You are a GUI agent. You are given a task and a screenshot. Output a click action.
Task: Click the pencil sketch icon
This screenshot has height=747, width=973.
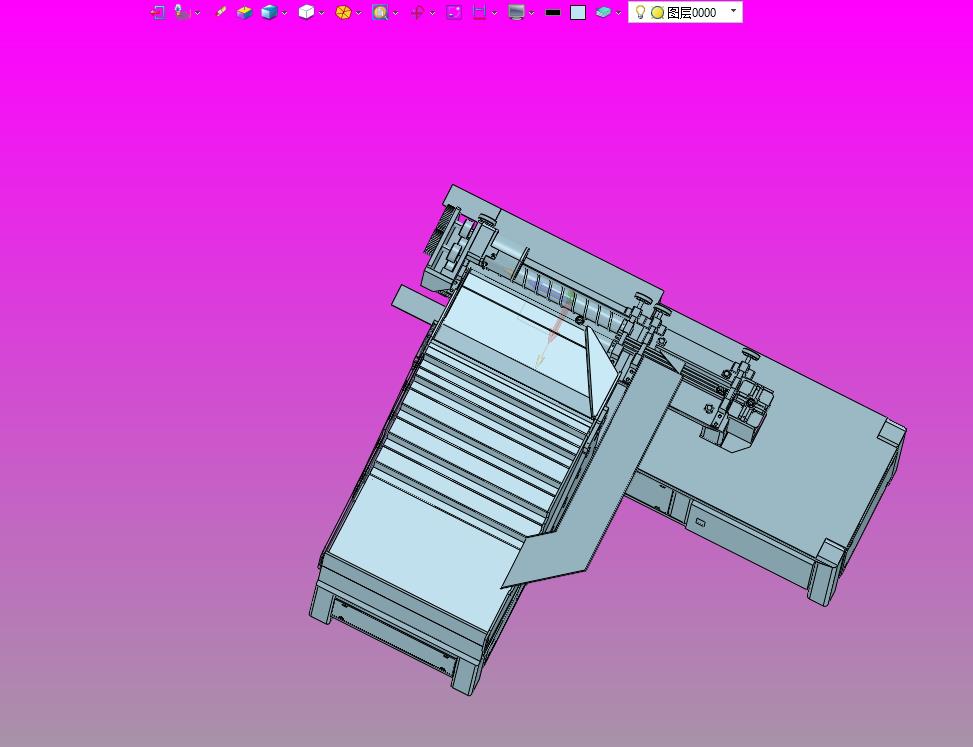click(x=220, y=12)
